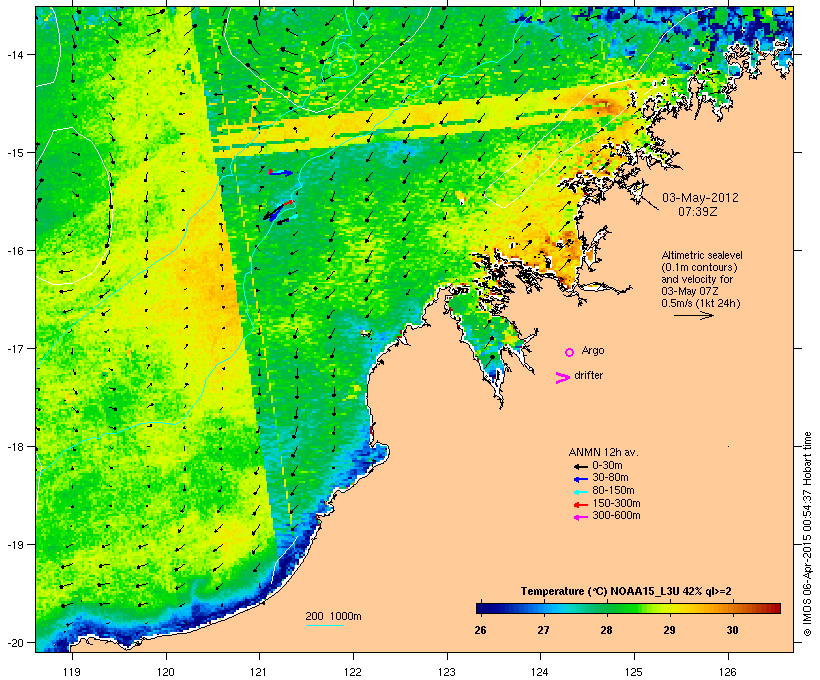This screenshot has width=820, height=680.
Task: Click the longitude axis label 122
Action: [x=353, y=672]
